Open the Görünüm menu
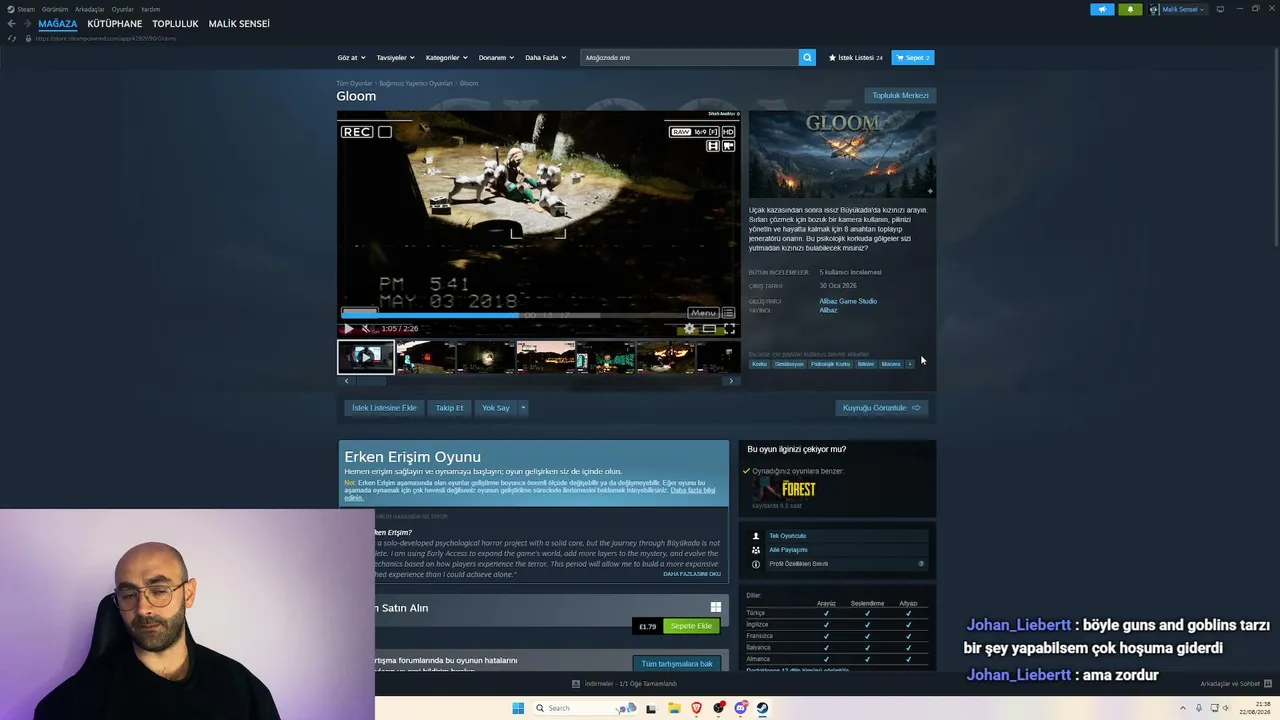The height and width of the screenshot is (720, 1280). (55, 9)
